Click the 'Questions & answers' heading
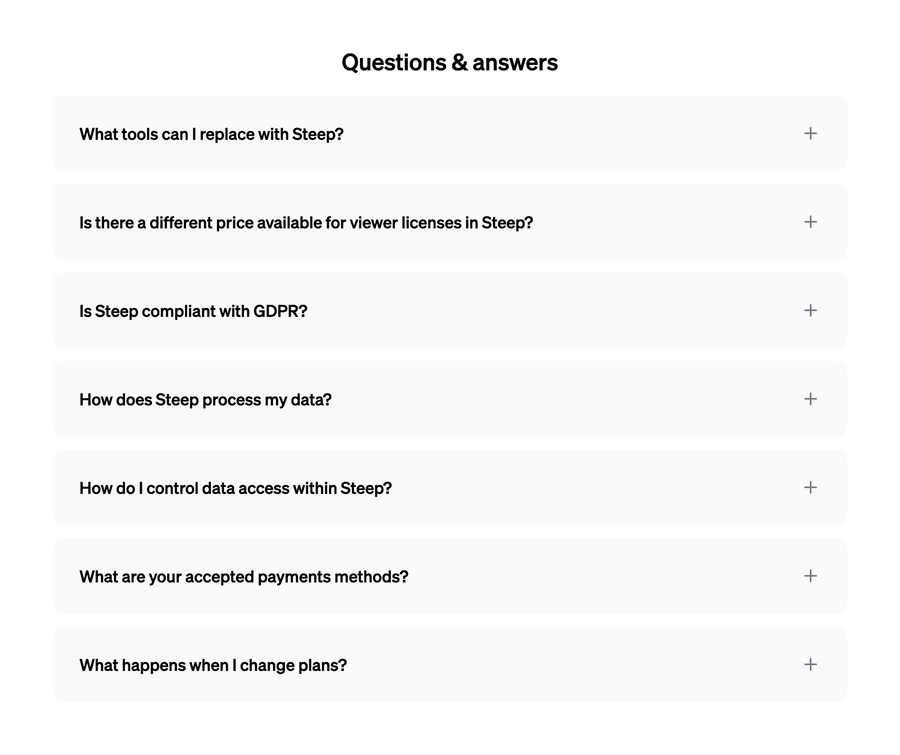The width and height of the screenshot is (900, 755). (x=450, y=62)
